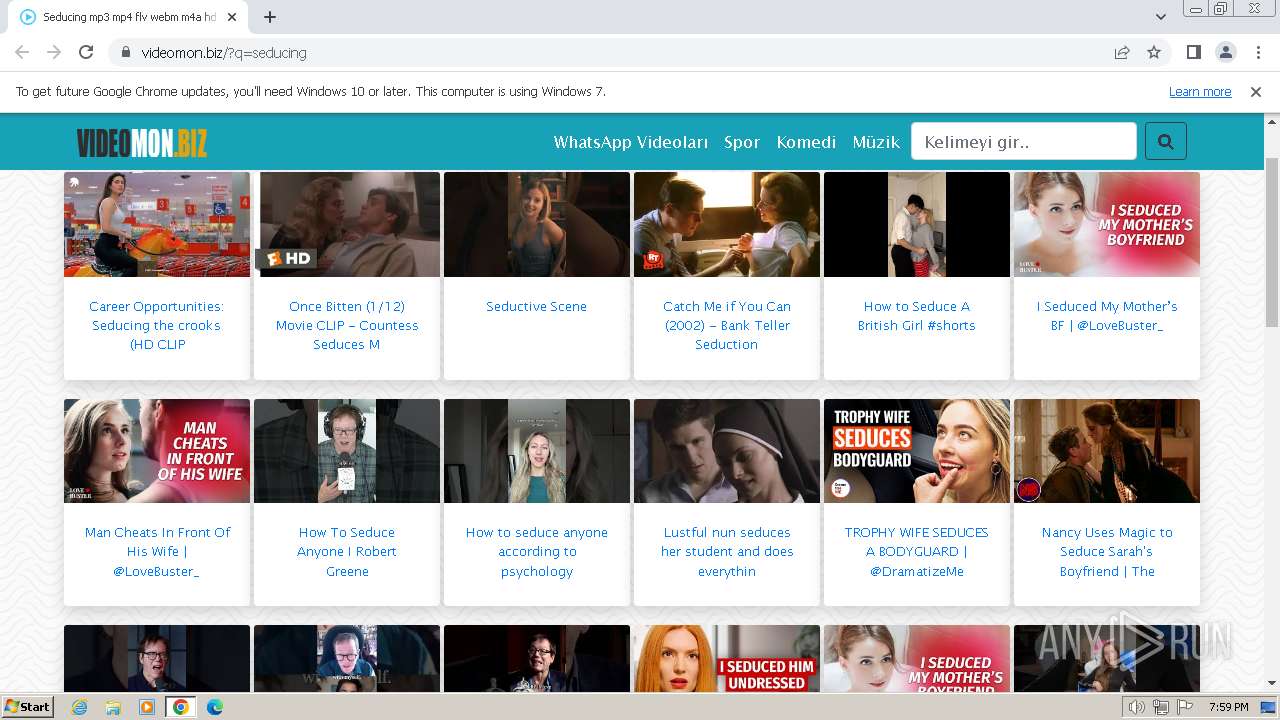Open a new tab with plus icon
The width and height of the screenshot is (1280, 720).
pos(270,17)
